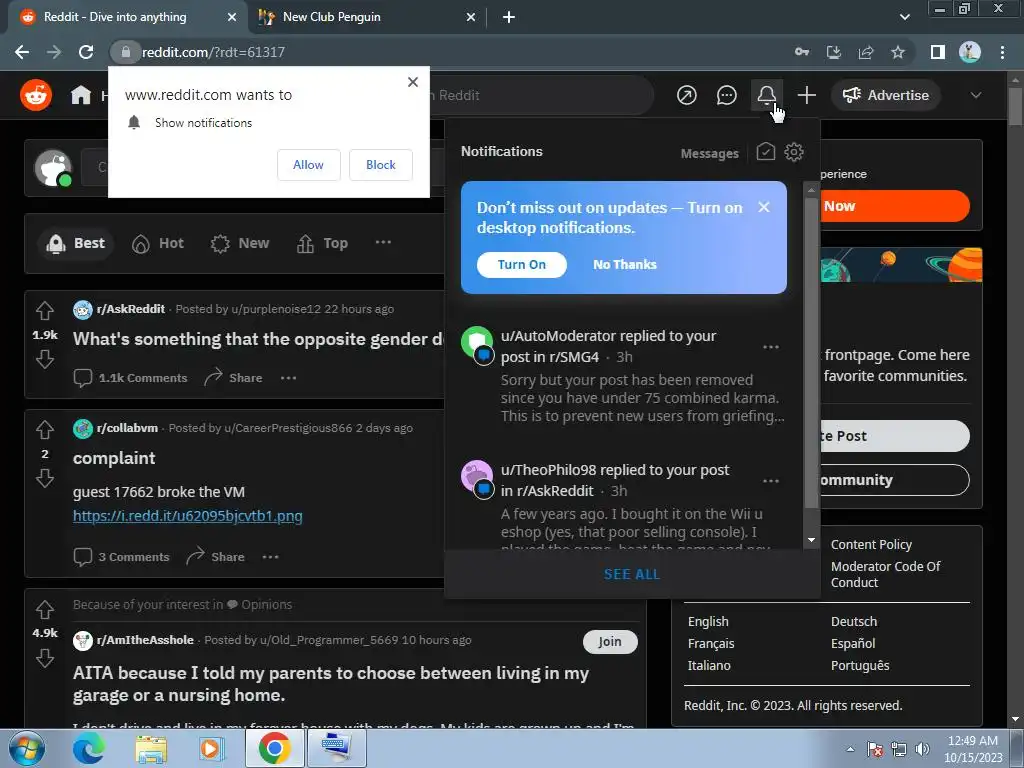This screenshot has height=768, width=1024.
Task: Open Messages in notifications panel
Action: pyautogui.click(x=709, y=153)
